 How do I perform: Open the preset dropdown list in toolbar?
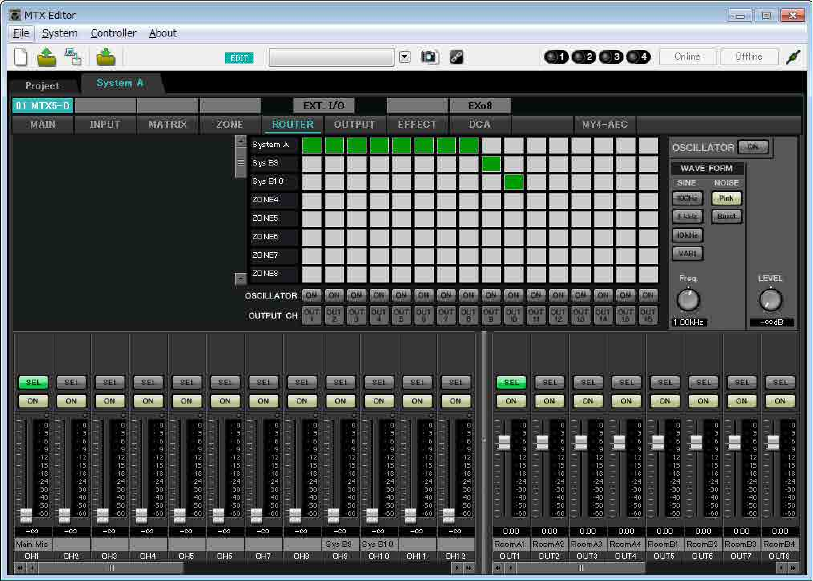tap(405, 57)
